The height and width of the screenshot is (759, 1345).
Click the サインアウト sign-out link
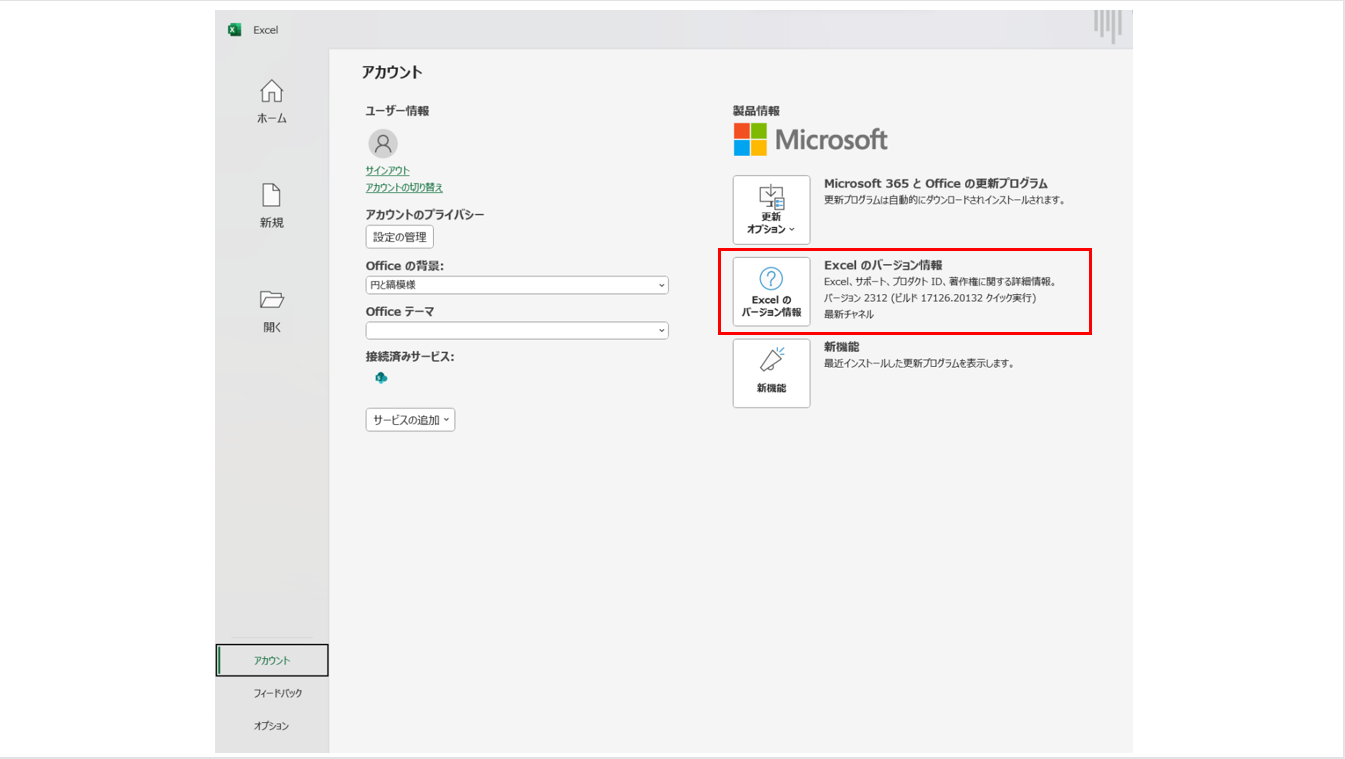tap(387, 171)
